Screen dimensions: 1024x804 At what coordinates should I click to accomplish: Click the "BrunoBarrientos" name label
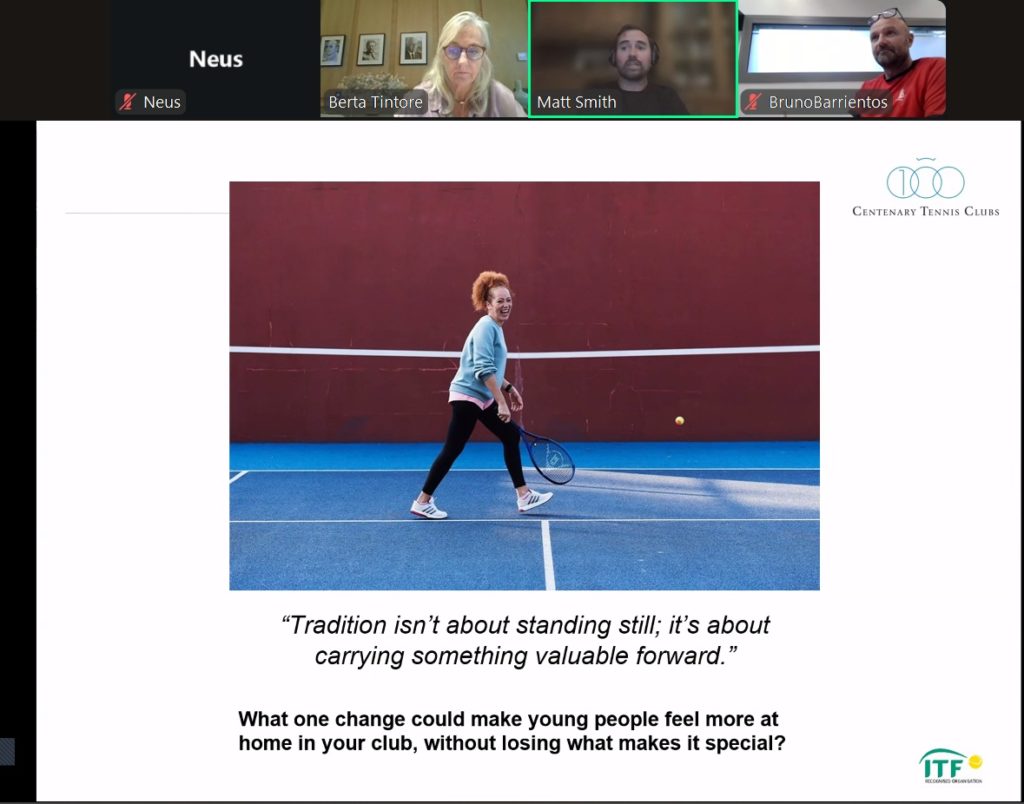[x=827, y=102]
